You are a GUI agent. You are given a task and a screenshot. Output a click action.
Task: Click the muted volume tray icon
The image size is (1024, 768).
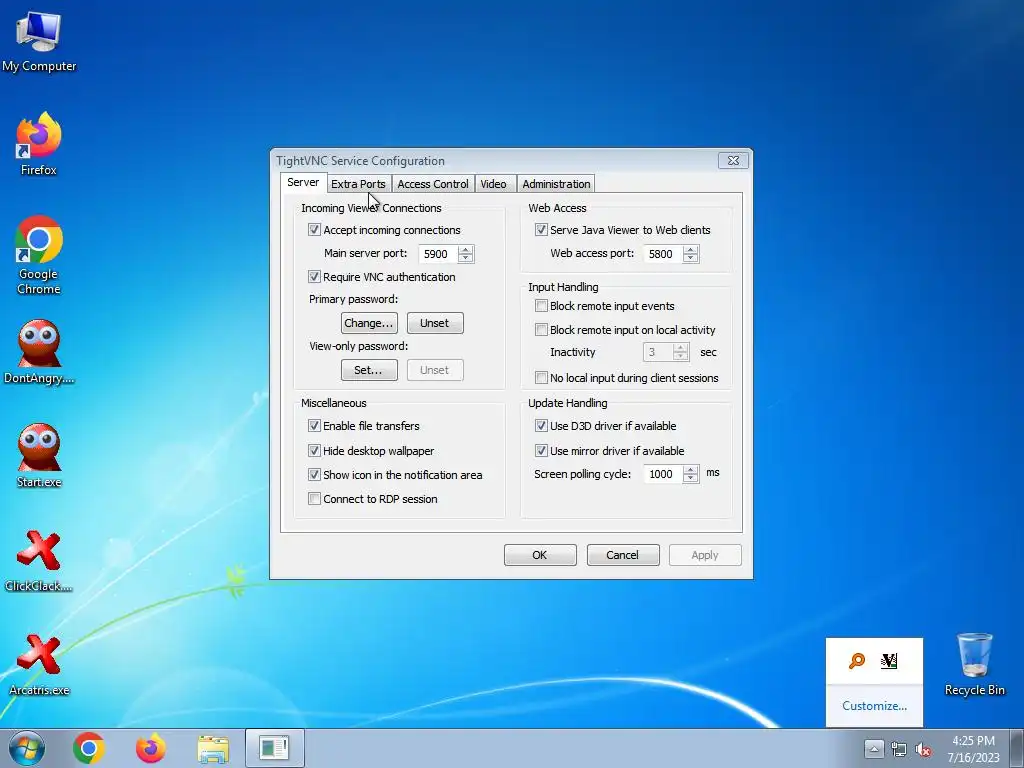tap(923, 749)
